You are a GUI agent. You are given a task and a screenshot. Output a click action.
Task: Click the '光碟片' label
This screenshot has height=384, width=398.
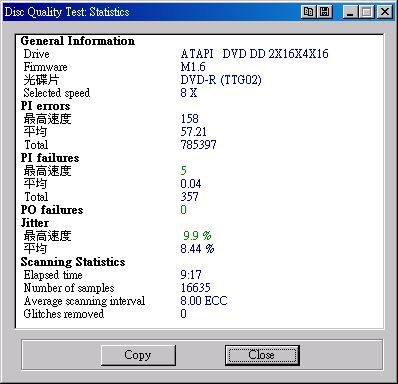[x=41, y=80]
